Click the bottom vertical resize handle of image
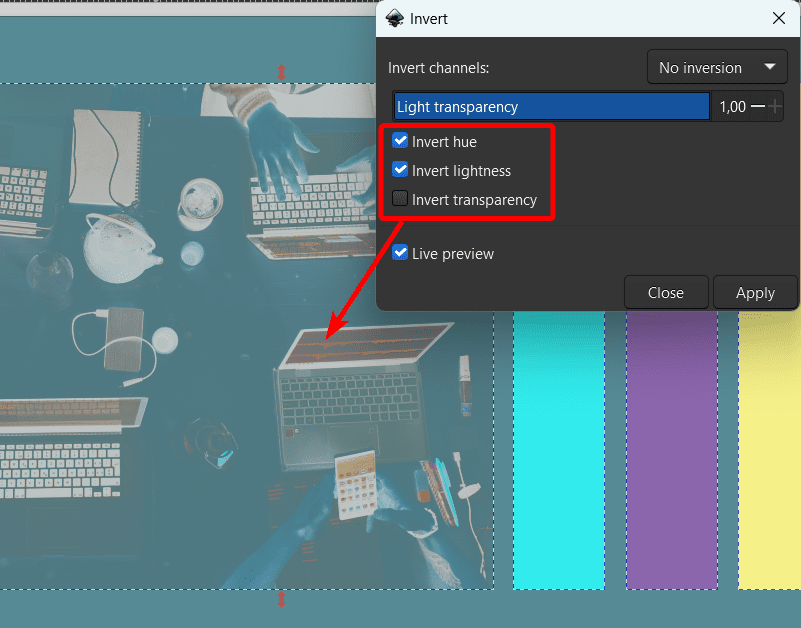This screenshot has width=801, height=628. (x=281, y=599)
